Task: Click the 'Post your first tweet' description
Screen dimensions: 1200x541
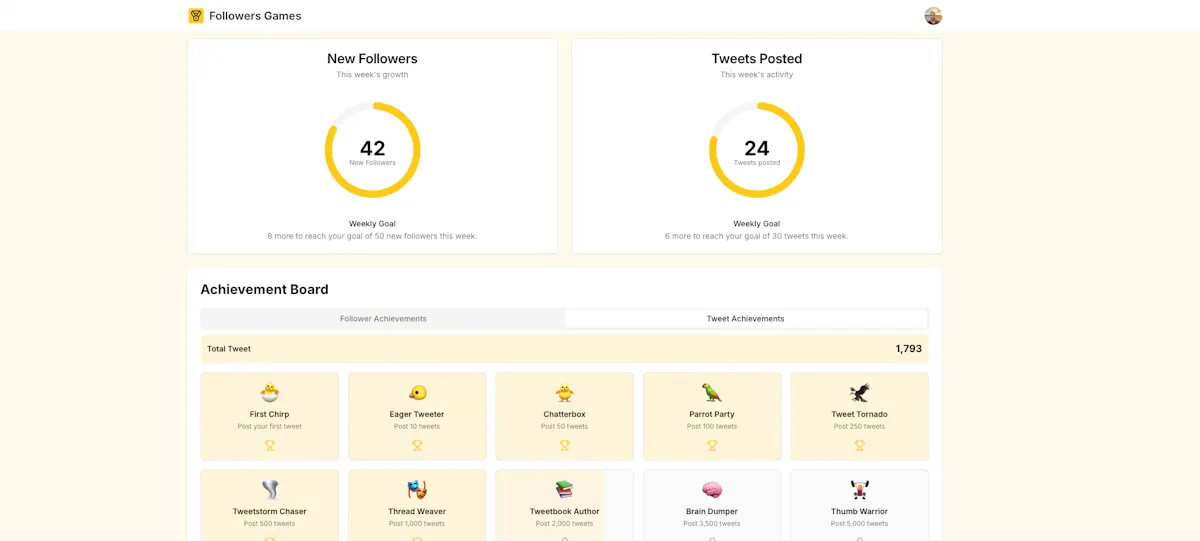Action: (270, 427)
